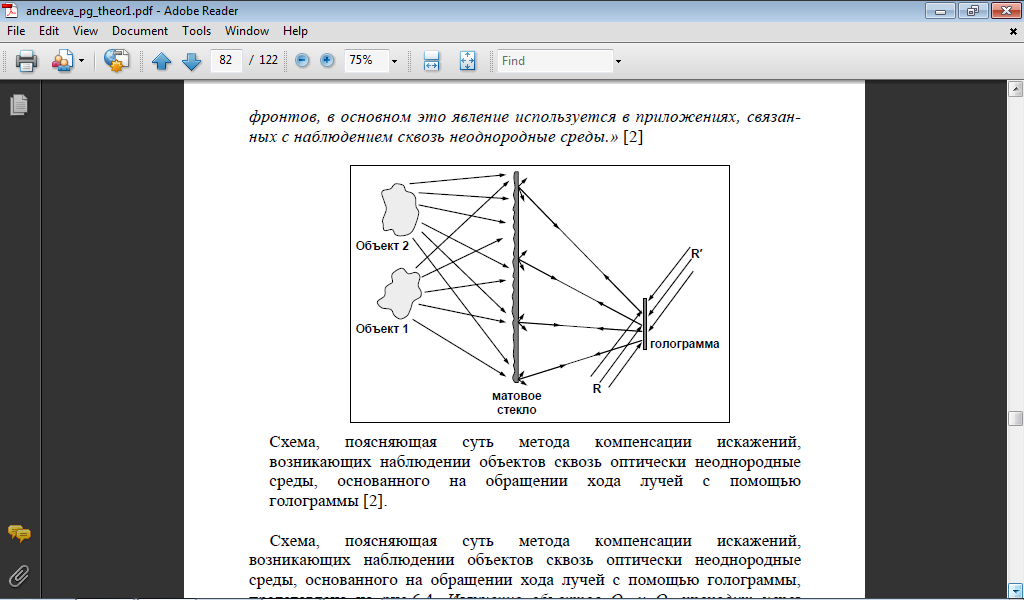Viewport: 1024px width, 600px height.
Task: Restore down the Adobe Reader window
Action: pos(973,10)
